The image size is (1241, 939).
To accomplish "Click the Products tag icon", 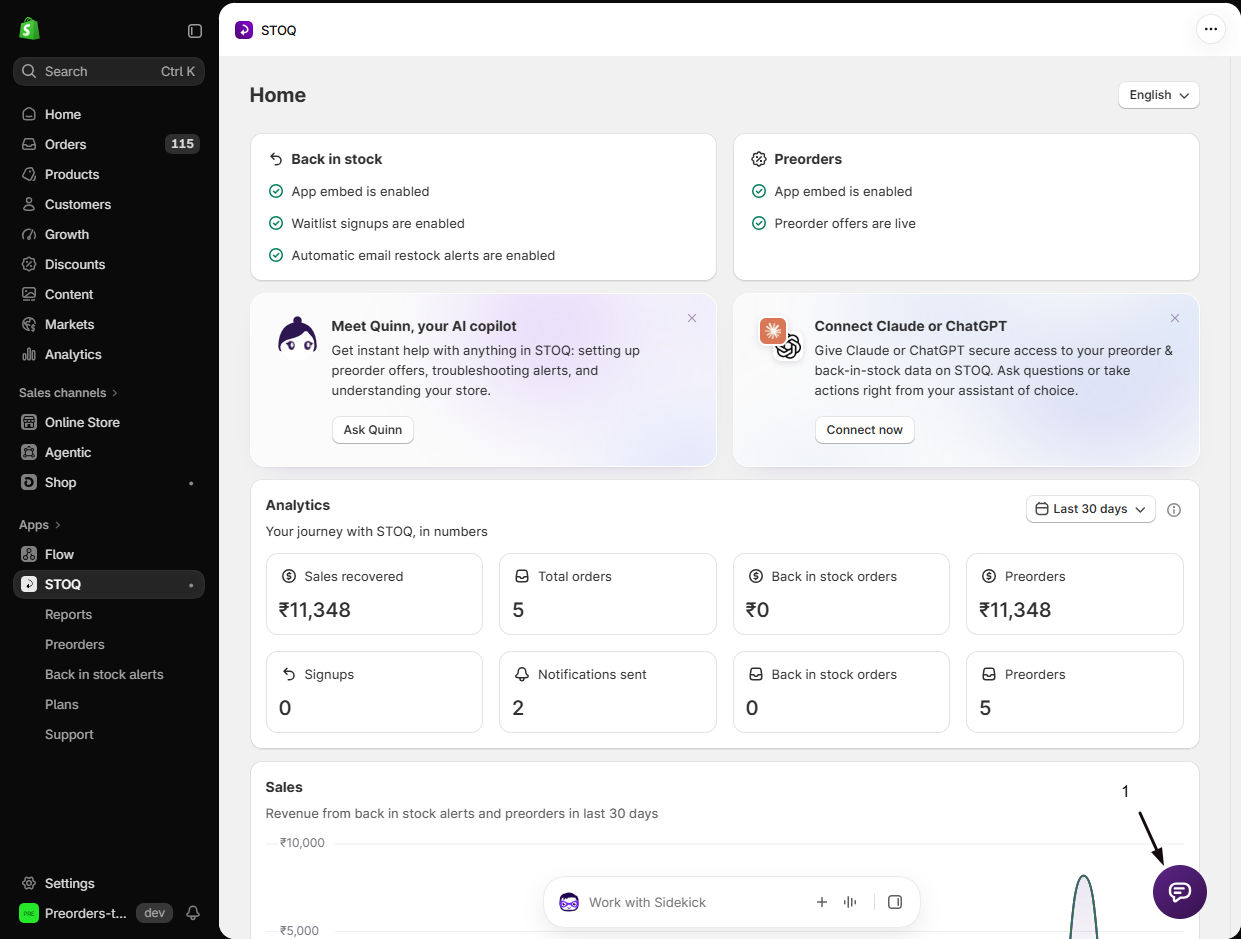I will (29, 174).
